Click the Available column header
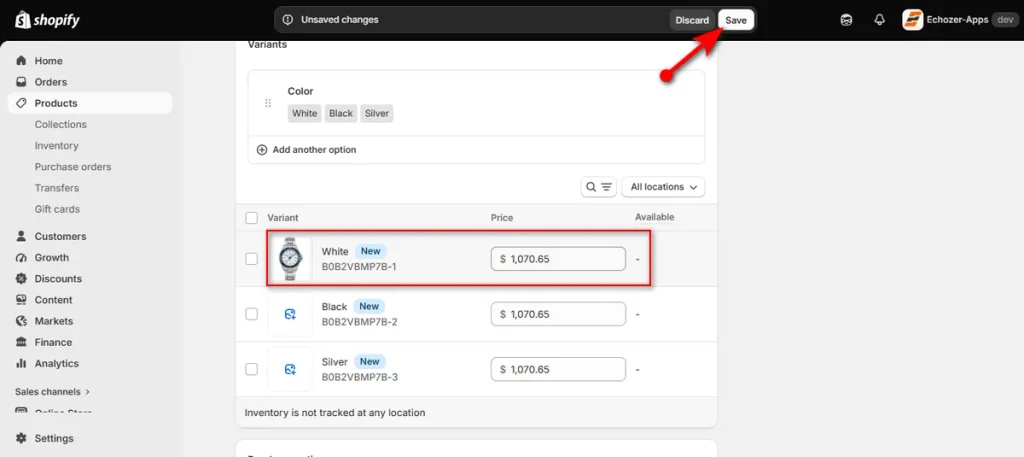 click(x=655, y=217)
